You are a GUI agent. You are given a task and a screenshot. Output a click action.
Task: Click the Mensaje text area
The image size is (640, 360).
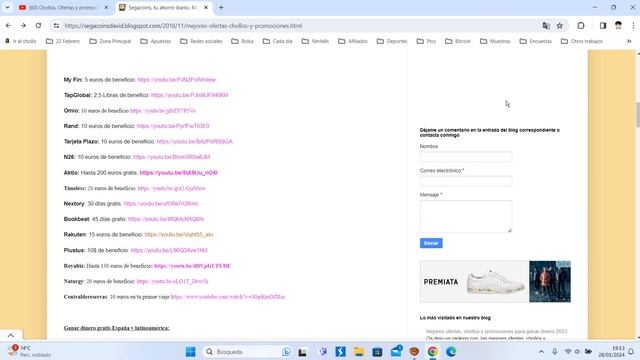466,216
